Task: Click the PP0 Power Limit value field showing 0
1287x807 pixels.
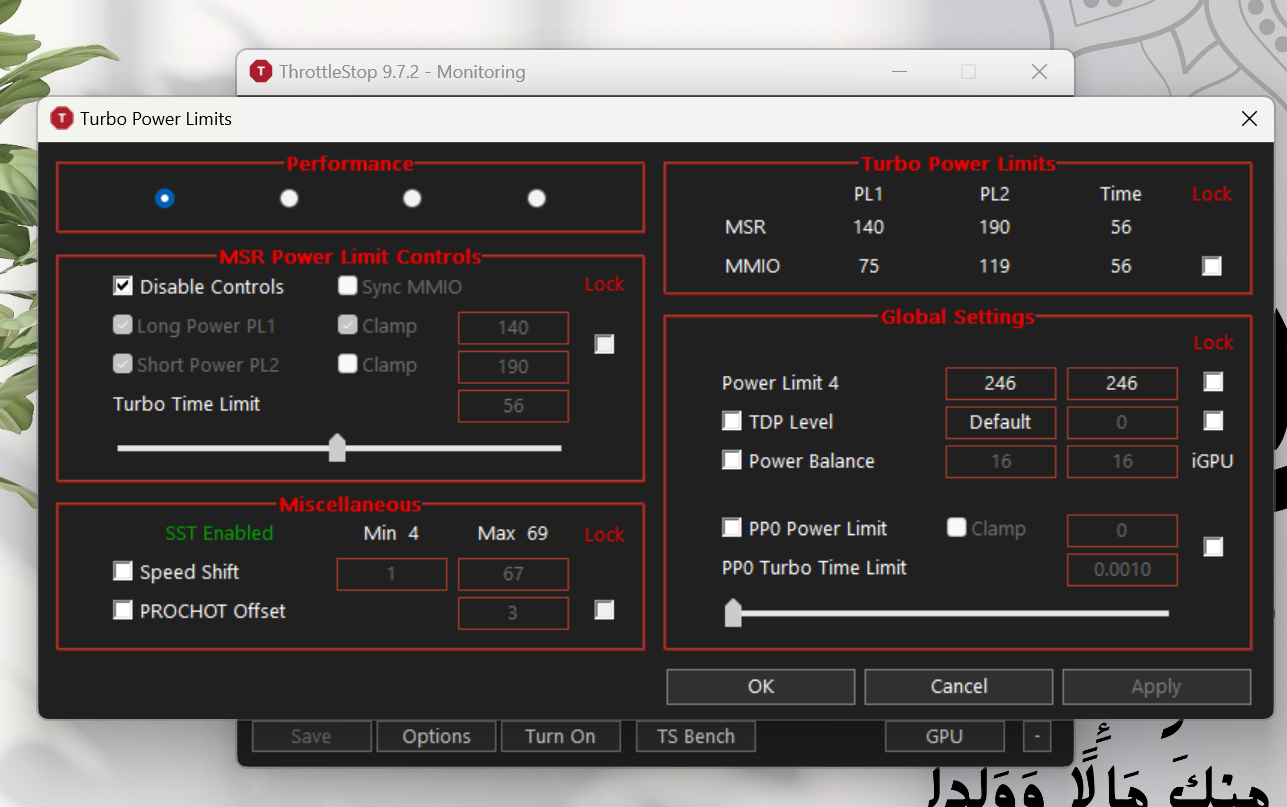Action: pyautogui.click(x=1122, y=530)
